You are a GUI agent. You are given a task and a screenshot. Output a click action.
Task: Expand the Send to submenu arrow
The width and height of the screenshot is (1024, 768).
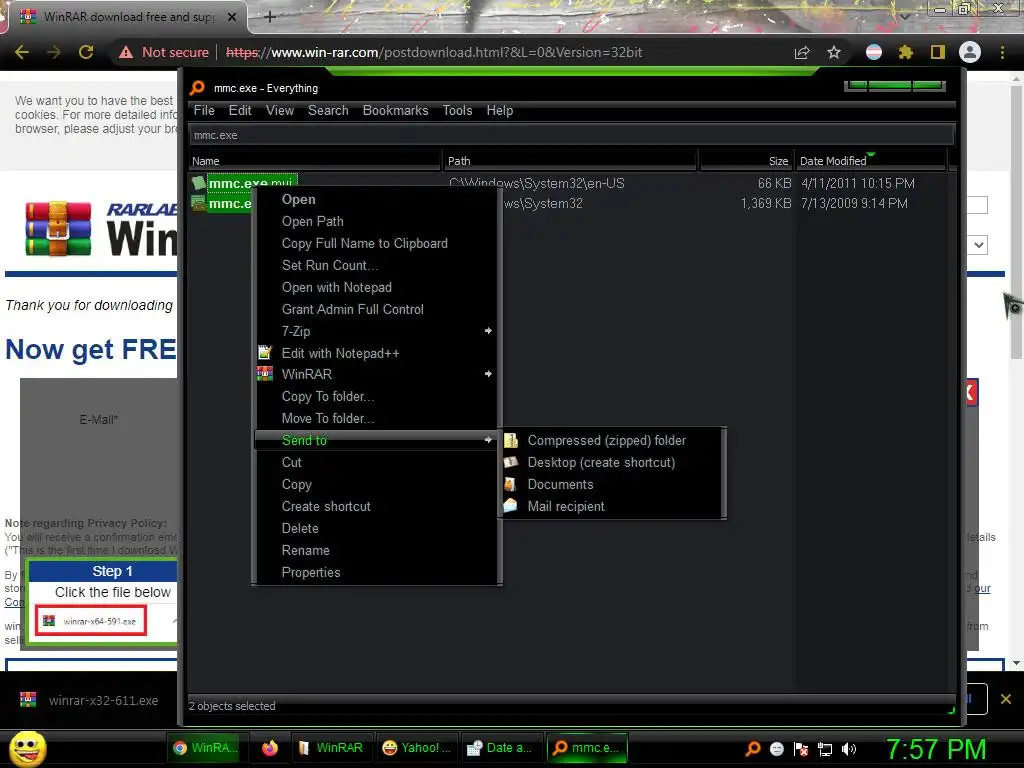tap(488, 440)
